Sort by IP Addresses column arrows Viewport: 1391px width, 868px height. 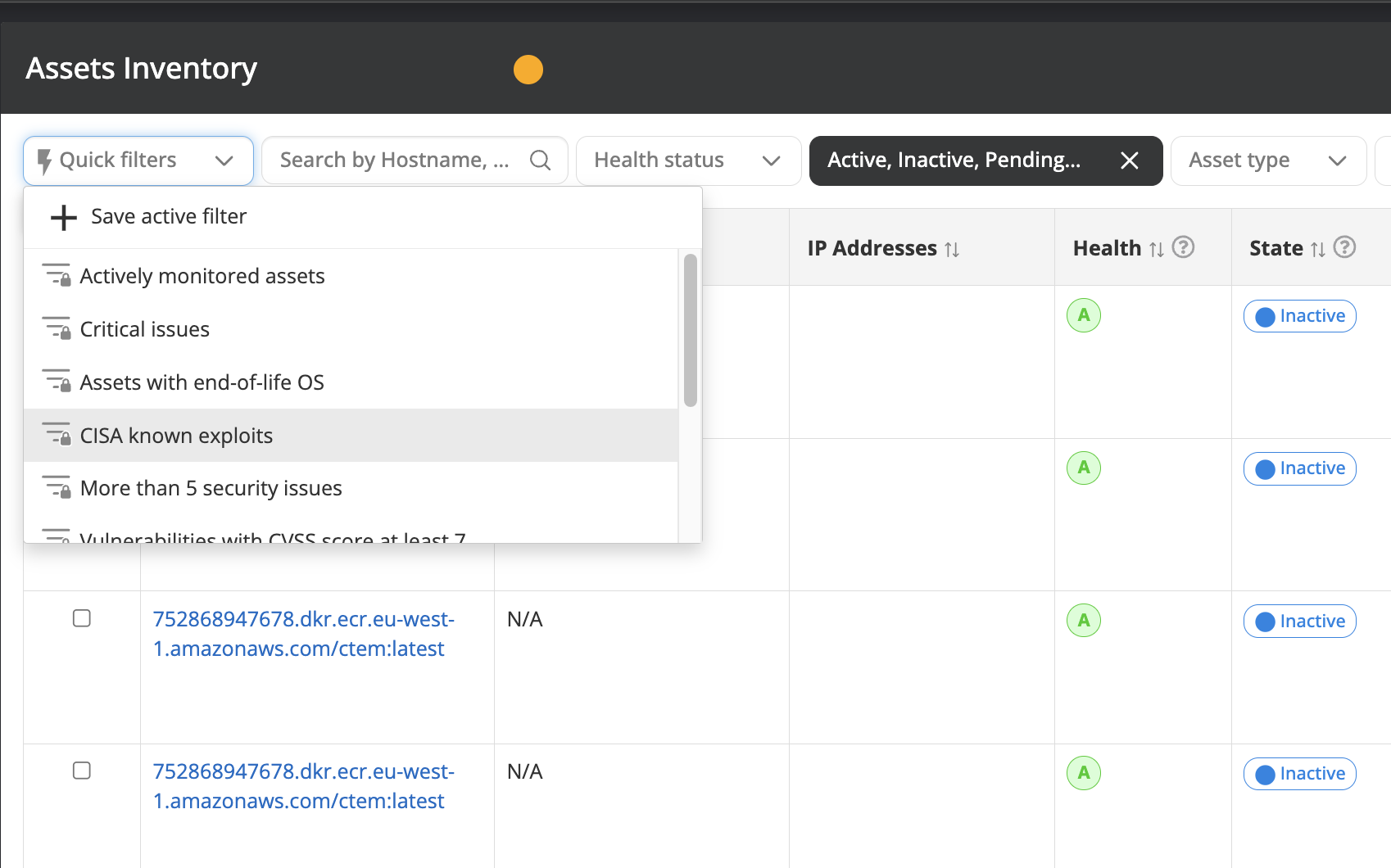pyautogui.click(x=952, y=249)
